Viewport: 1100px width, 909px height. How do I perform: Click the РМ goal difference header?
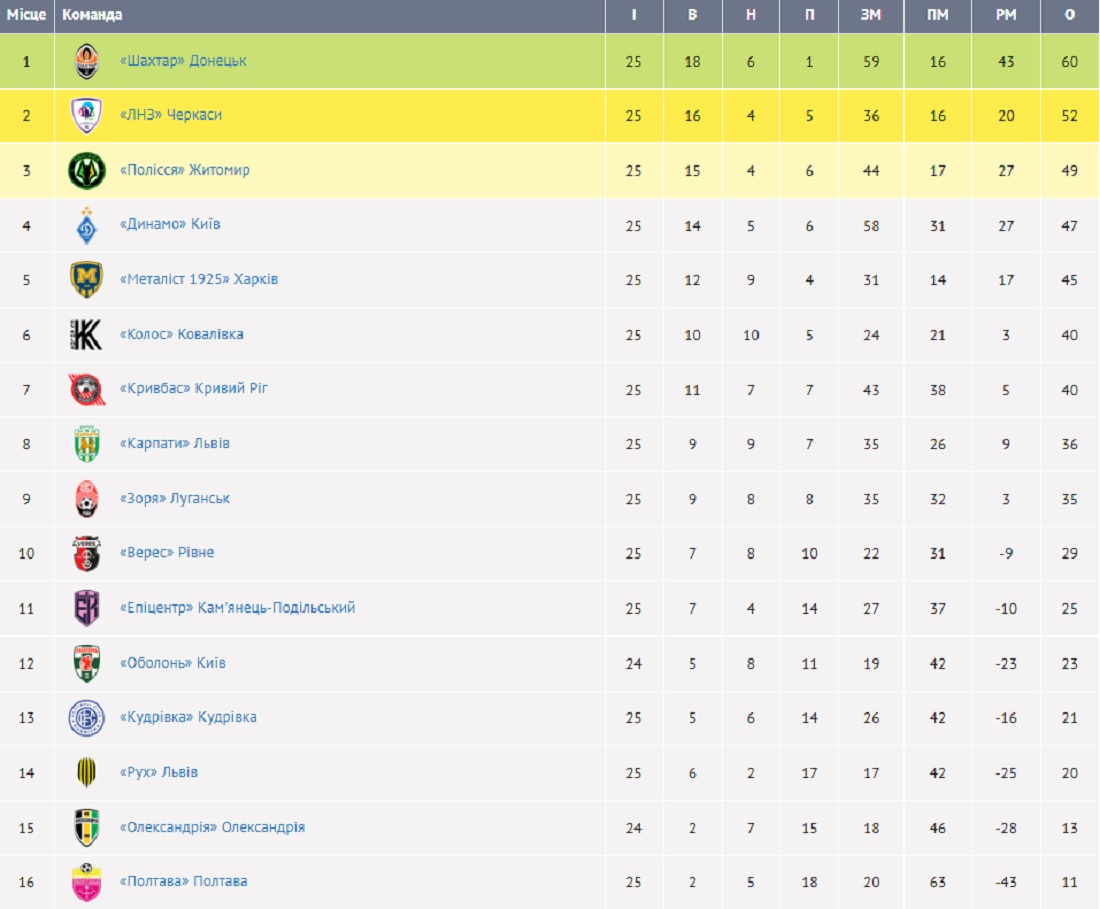click(1006, 15)
